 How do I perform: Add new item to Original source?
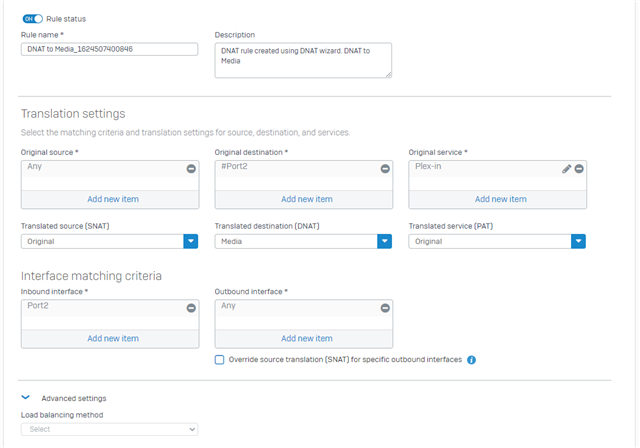[x=113, y=199]
